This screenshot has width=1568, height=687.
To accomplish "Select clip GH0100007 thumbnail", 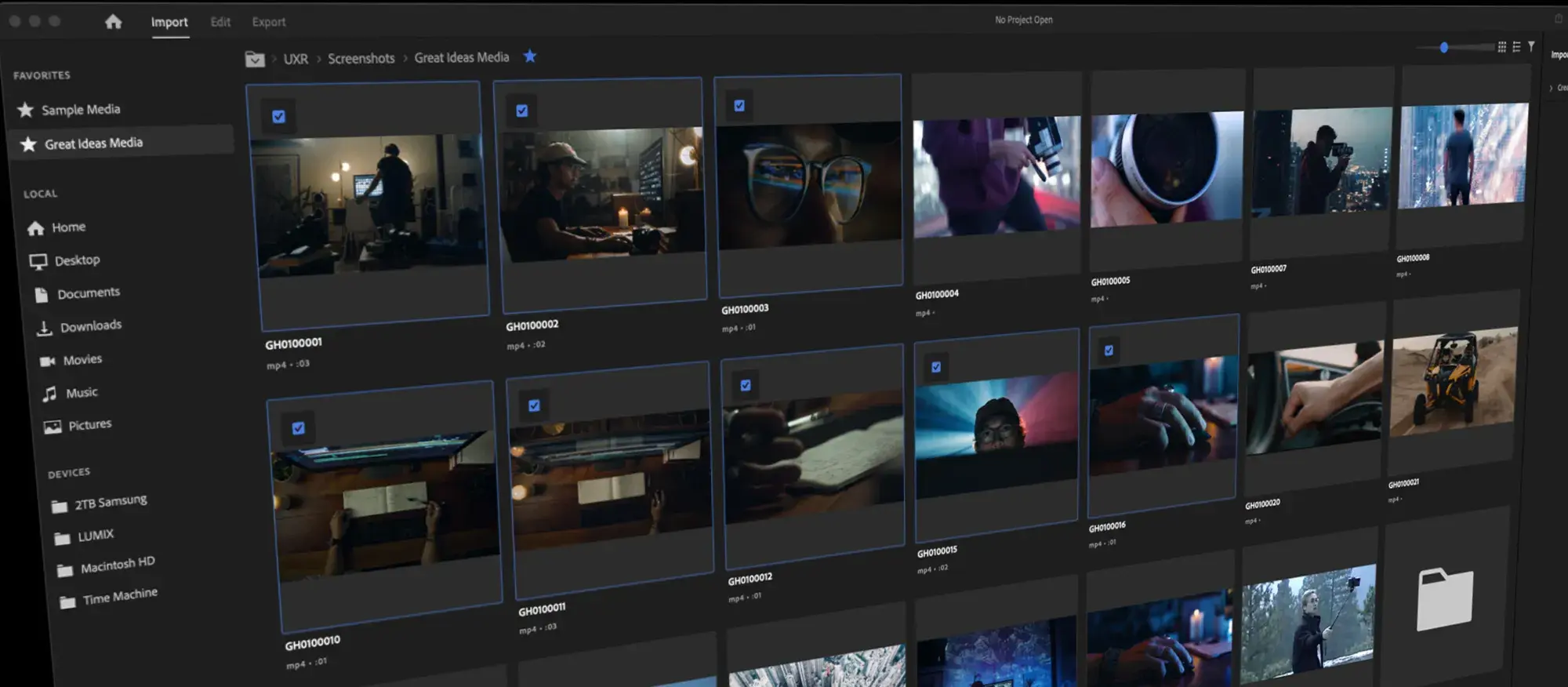I will click(x=1323, y=162).
